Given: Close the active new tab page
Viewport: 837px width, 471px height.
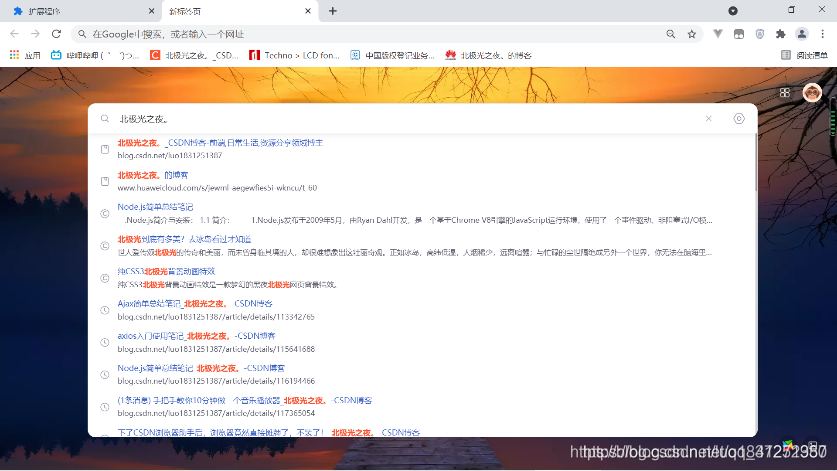Looking at the screenshot, I should [x=308, y=11].
